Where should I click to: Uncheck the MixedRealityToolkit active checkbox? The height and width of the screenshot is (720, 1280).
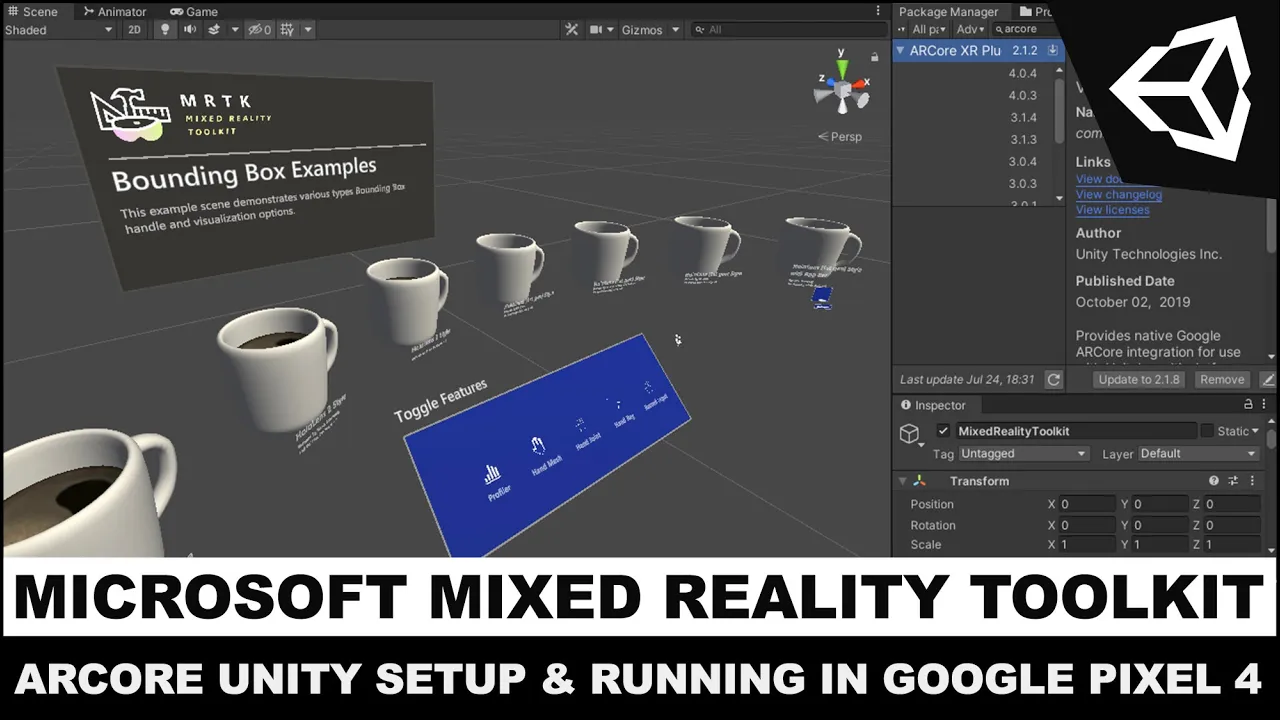(943, 431)
